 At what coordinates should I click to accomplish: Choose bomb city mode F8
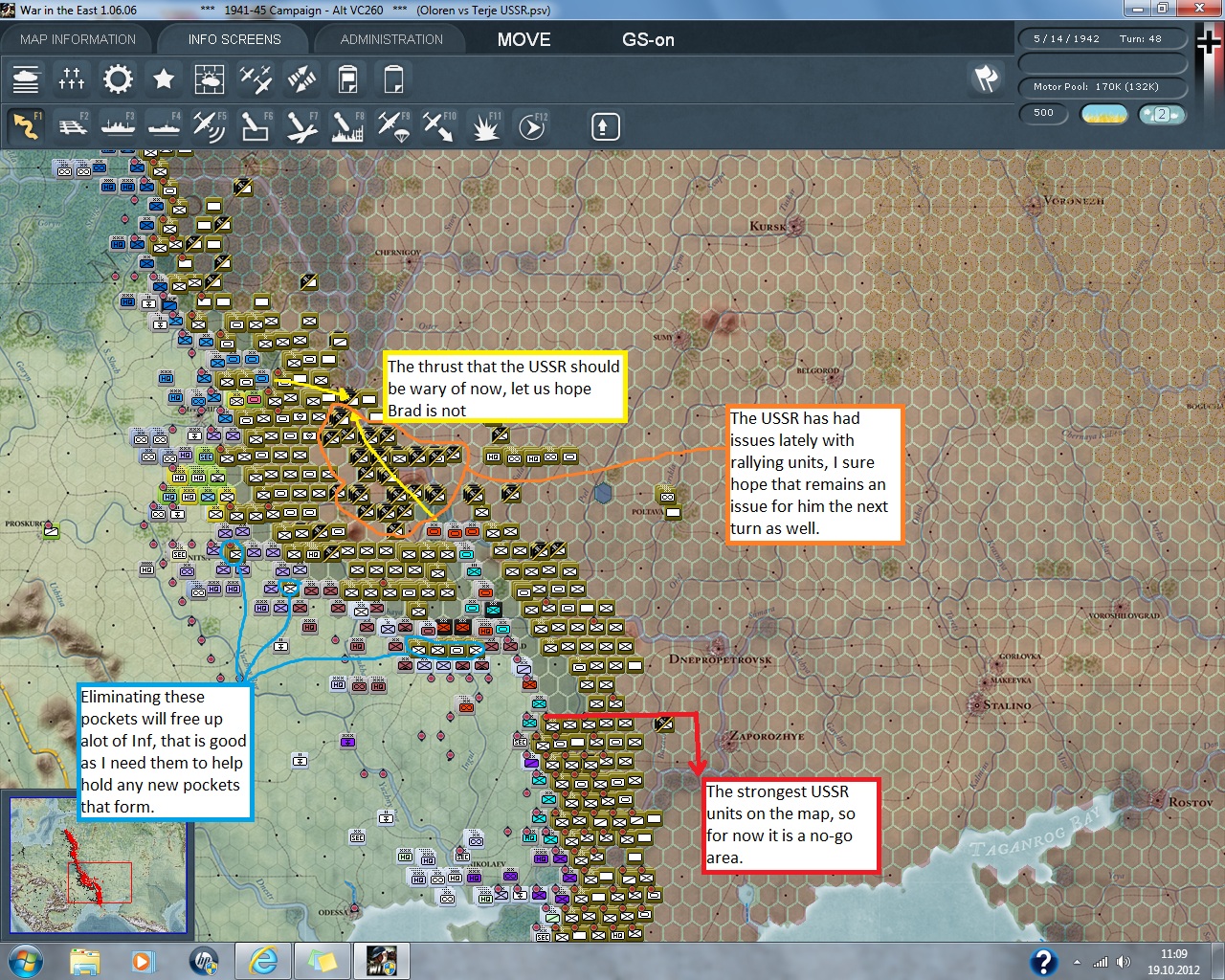click(x=347, y=126)
